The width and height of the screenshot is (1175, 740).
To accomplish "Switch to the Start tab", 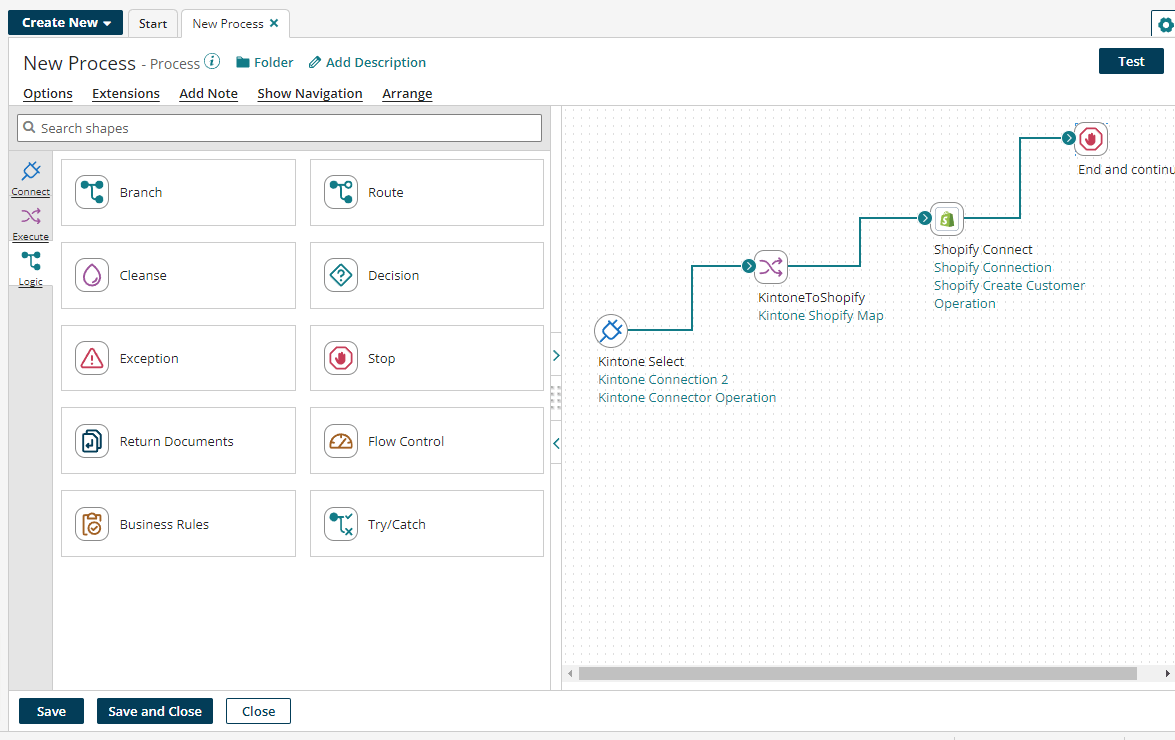I will pos(153,24).
